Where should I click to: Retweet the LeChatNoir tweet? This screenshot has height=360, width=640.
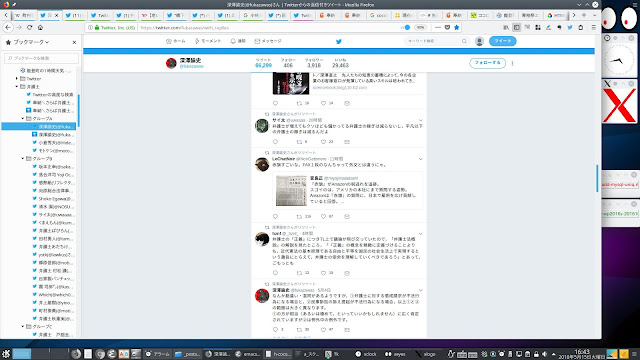(x=299, y=216)
